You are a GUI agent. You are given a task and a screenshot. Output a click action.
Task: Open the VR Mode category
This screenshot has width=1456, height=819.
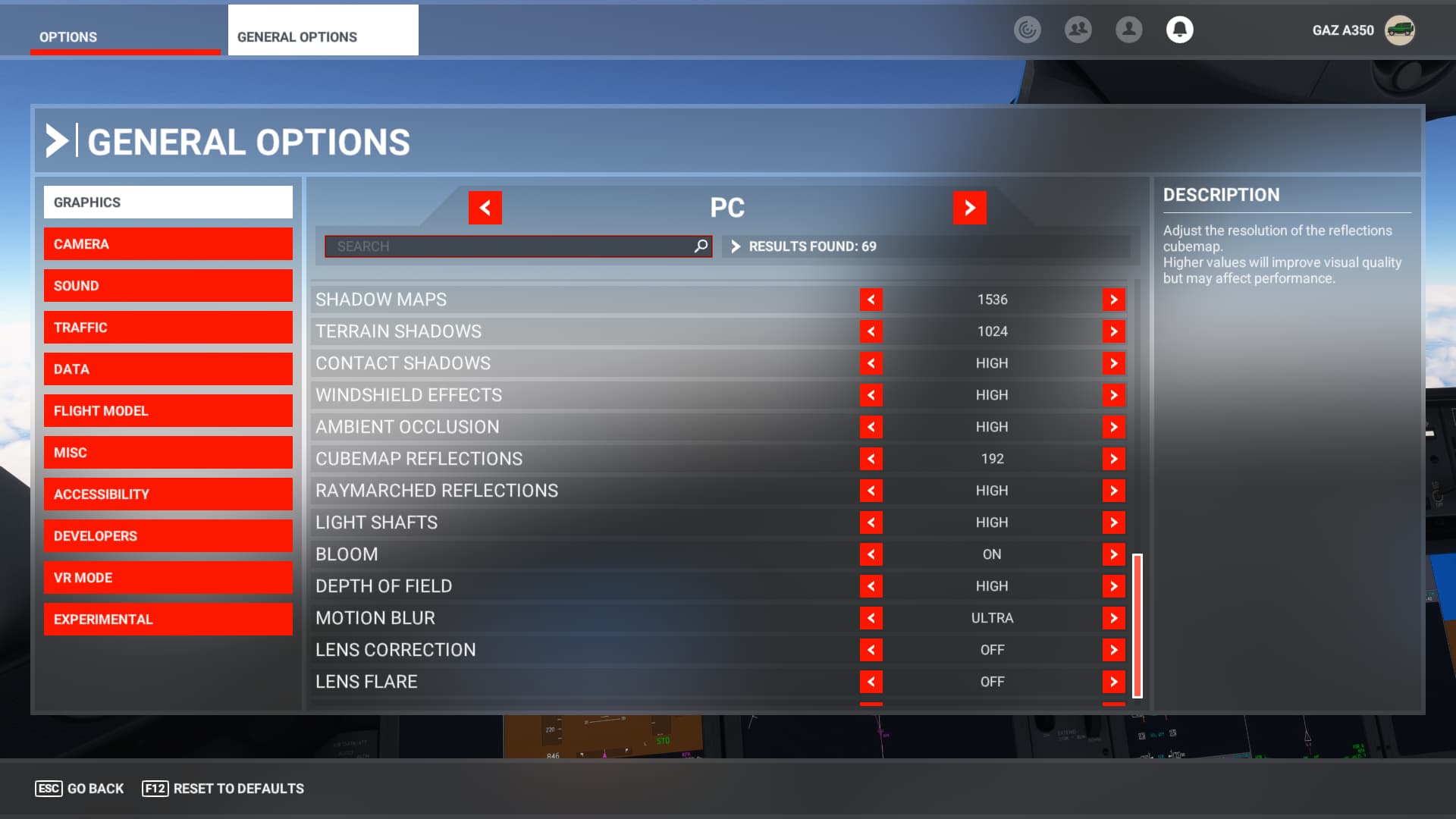point(168,578)
